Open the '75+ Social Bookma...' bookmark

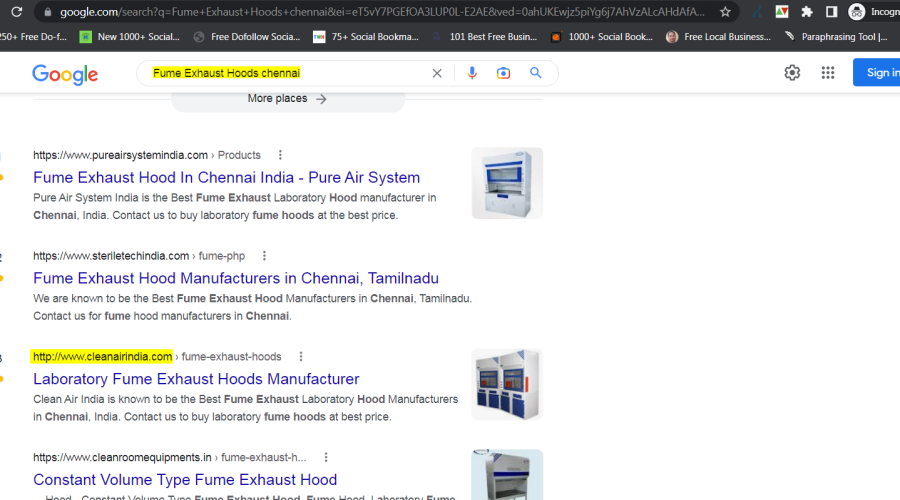pyautogui.click(x=365, y=37)
